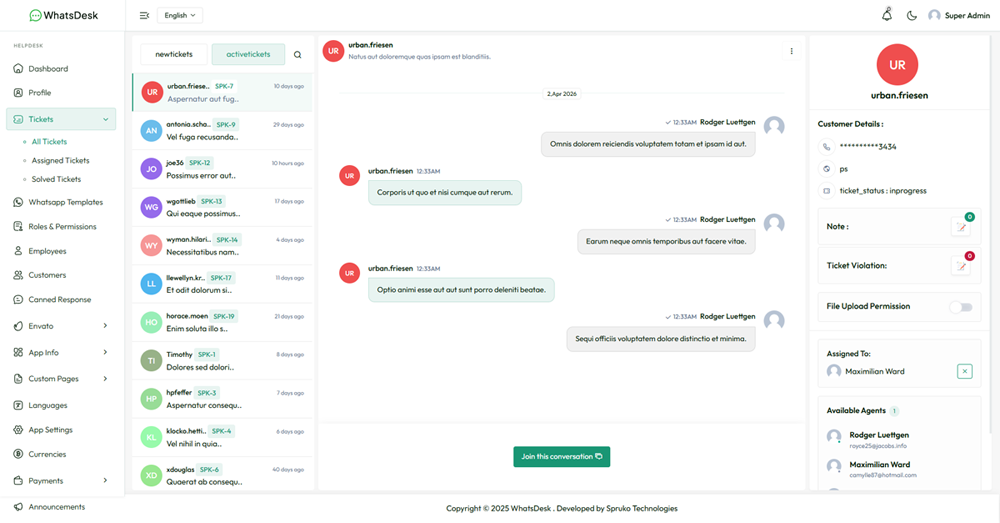Click the notification bell icon

(x=886, y=15)
